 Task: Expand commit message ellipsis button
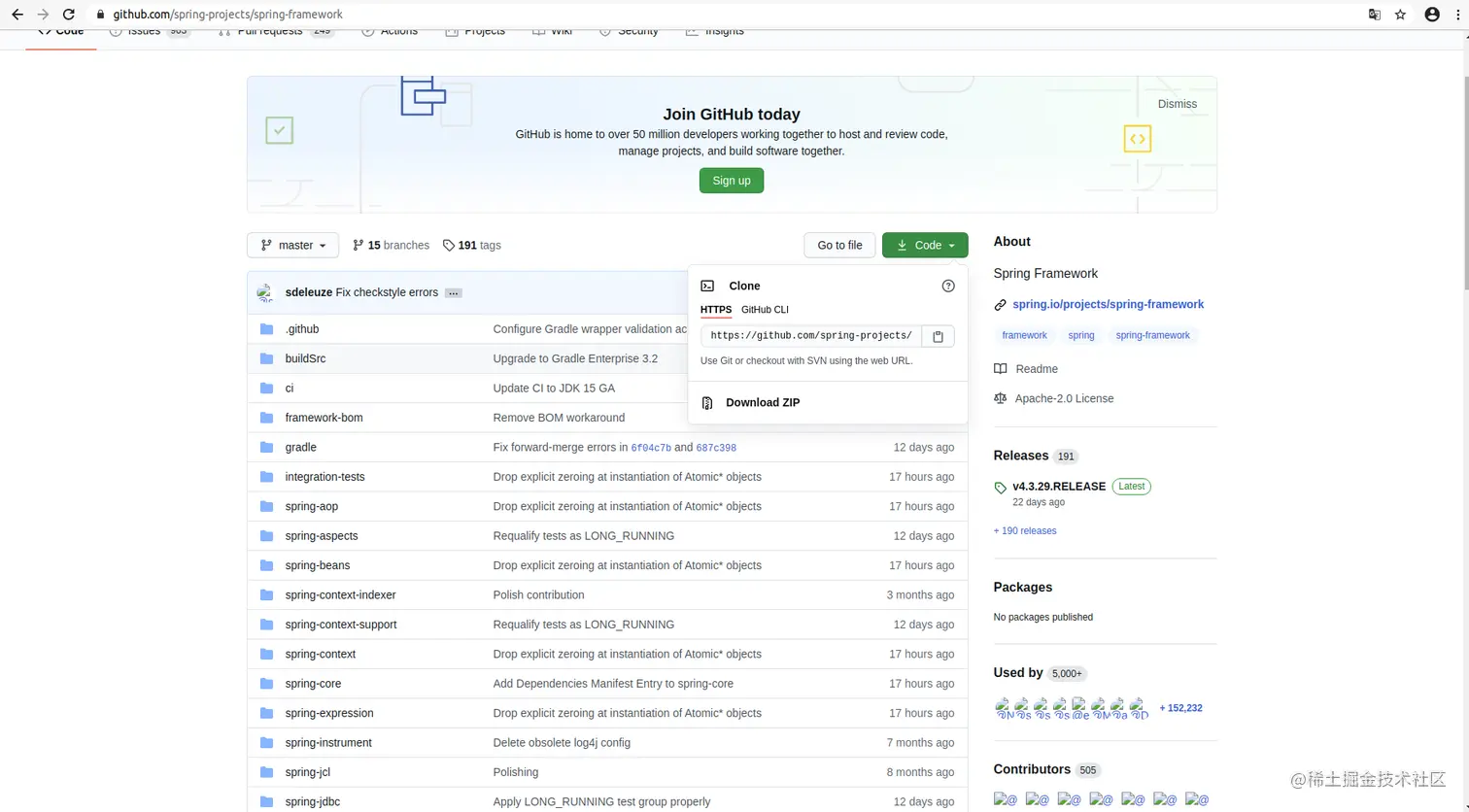pos(454,292)
